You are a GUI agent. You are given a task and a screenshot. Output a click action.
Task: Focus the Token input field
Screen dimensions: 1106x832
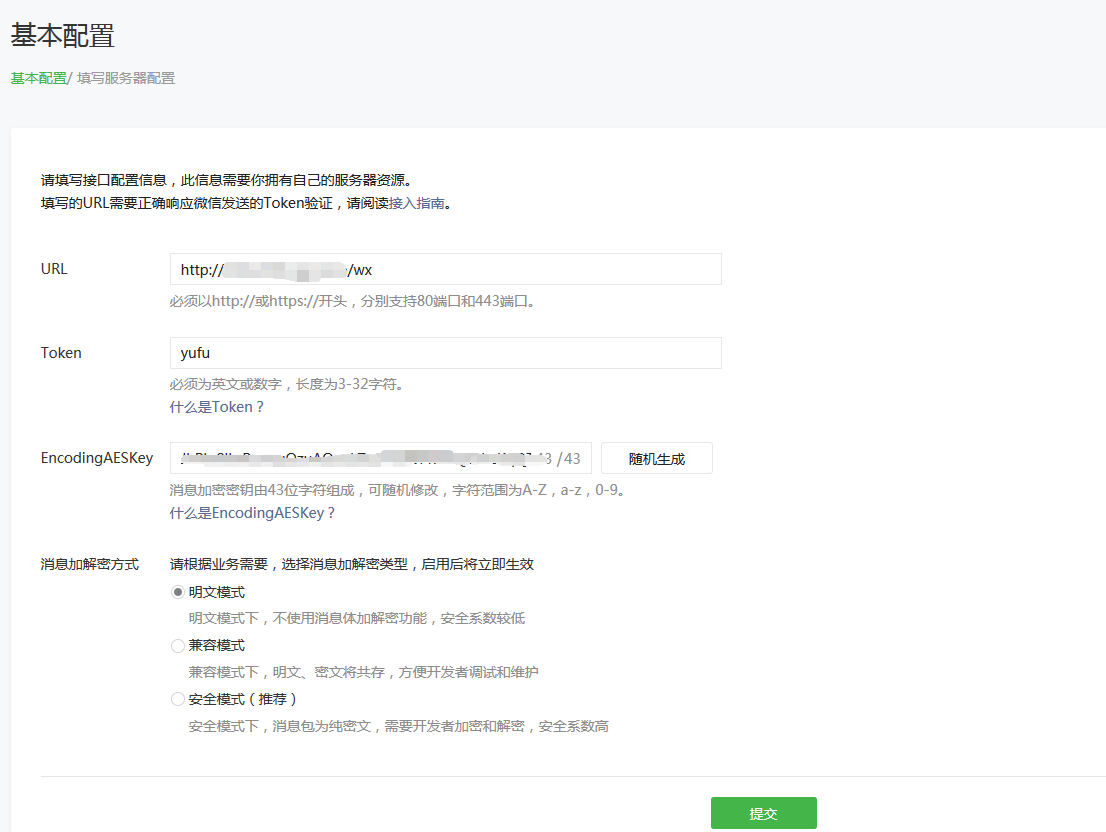click(446, 353)
